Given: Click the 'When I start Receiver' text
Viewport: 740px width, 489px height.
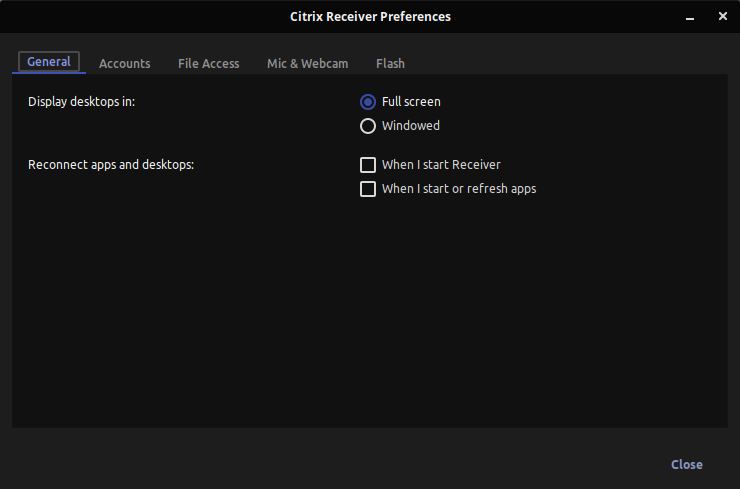Looking at the screenshot, I should (x=441, y=165).
